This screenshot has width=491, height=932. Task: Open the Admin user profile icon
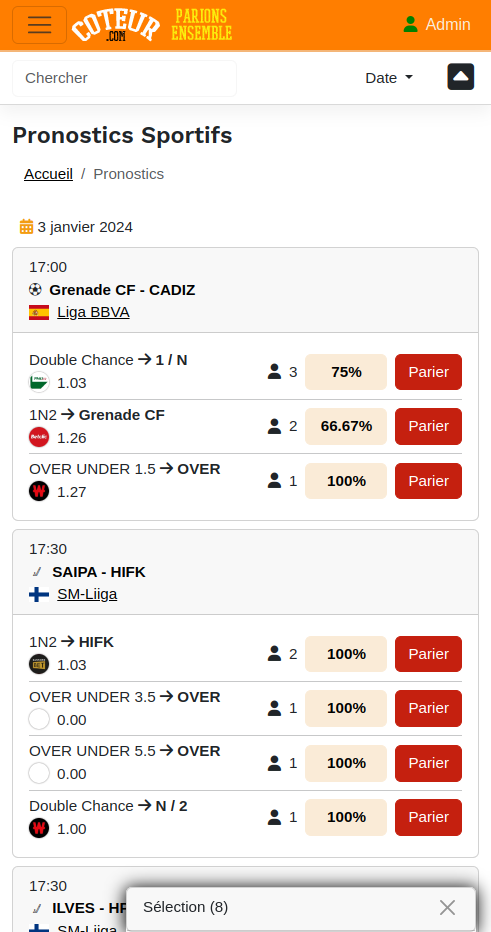[x=410, y=24]
